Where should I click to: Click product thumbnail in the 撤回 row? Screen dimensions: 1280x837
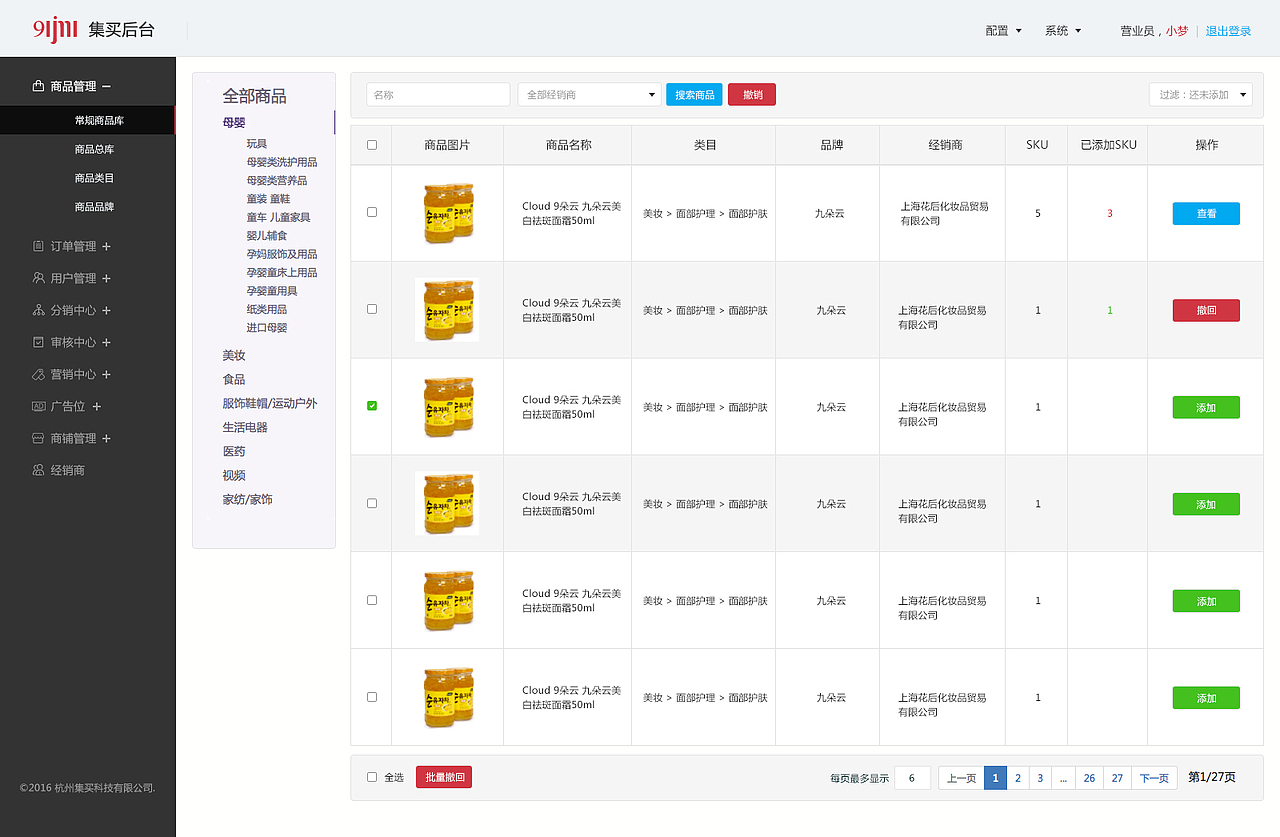coord(447,310)
